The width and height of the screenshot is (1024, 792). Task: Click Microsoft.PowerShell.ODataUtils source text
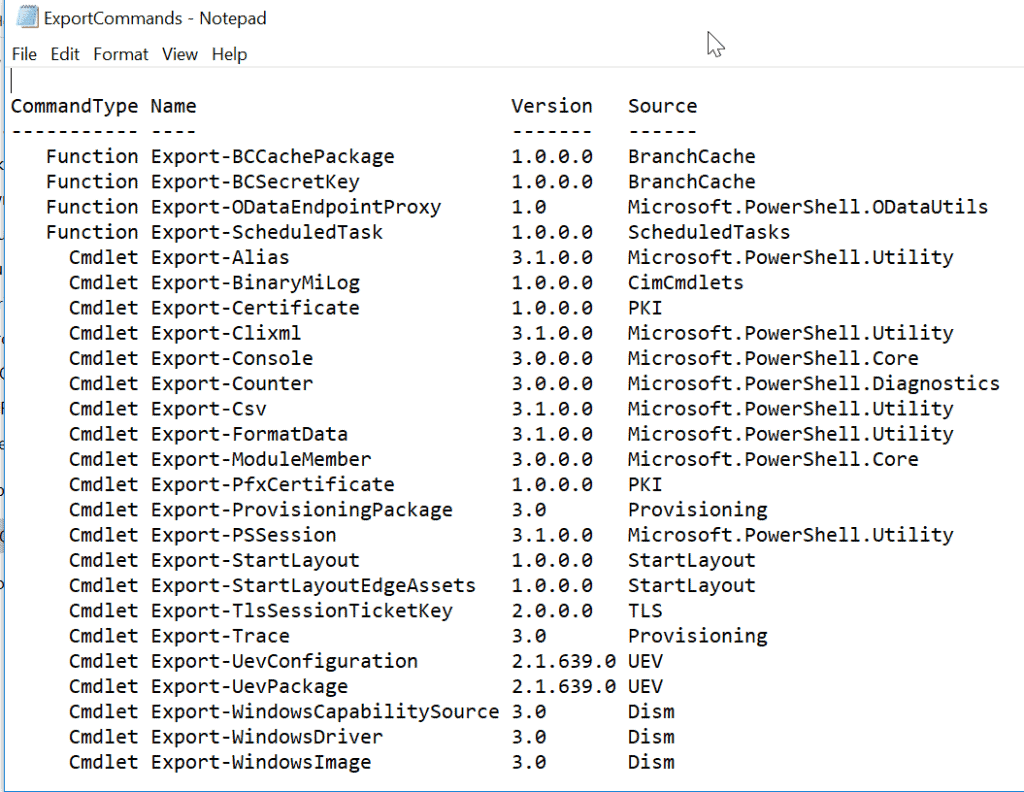807,207
